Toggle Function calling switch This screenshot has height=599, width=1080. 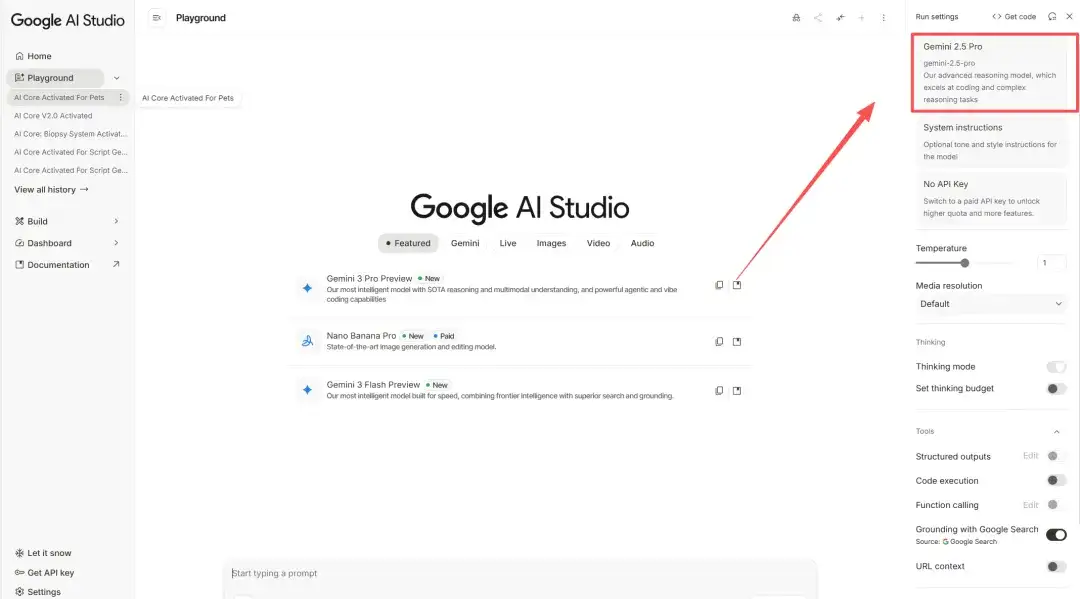point(1056,505)
